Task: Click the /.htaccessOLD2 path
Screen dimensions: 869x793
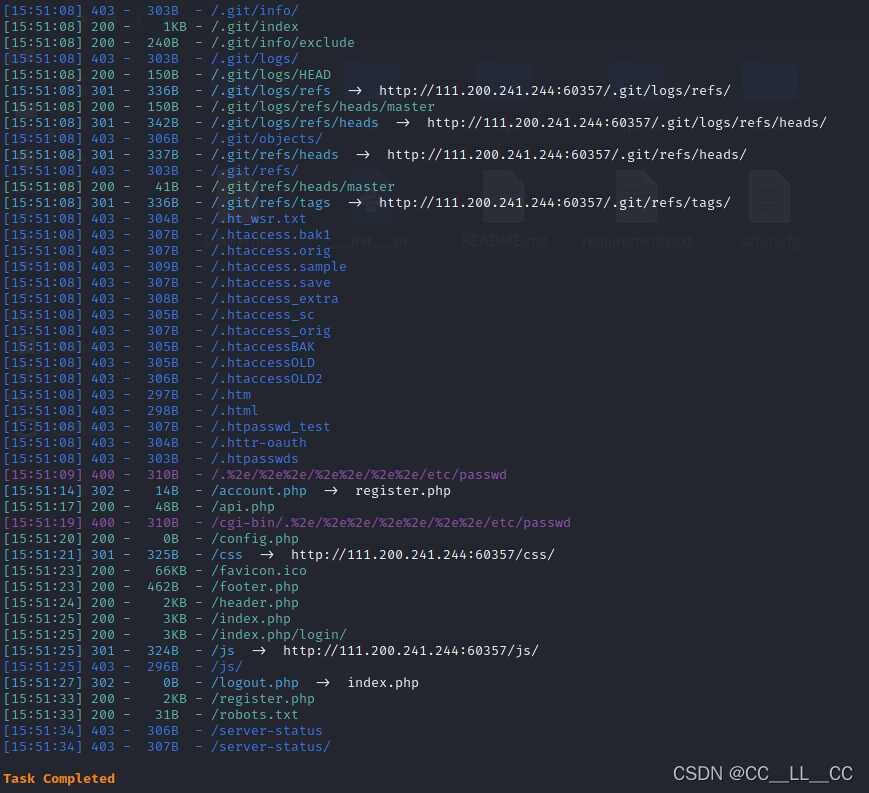Action: [x=267, y=379]
